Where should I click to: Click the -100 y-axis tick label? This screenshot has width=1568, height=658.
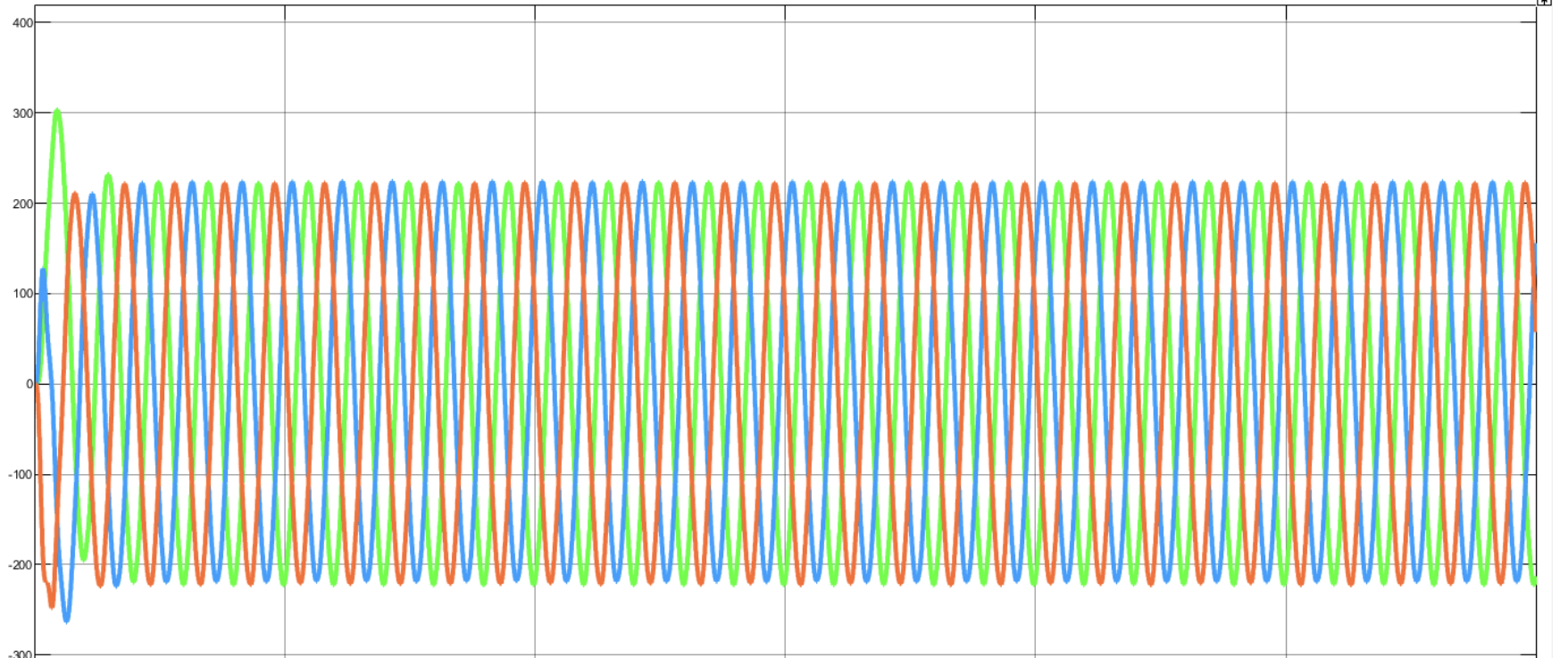[x=21, y=474]
